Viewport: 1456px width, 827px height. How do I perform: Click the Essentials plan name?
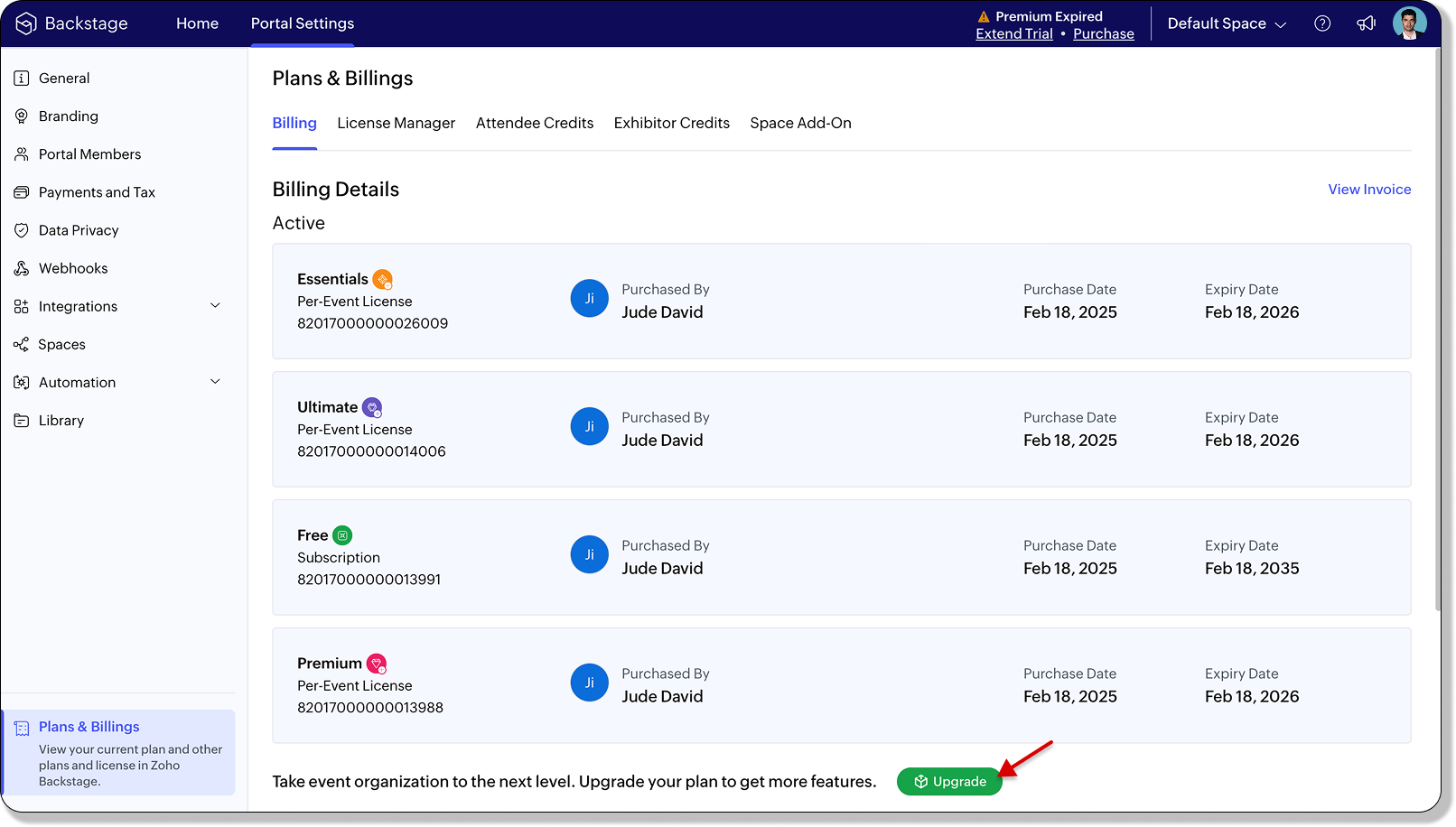click(x=332, y=279)
